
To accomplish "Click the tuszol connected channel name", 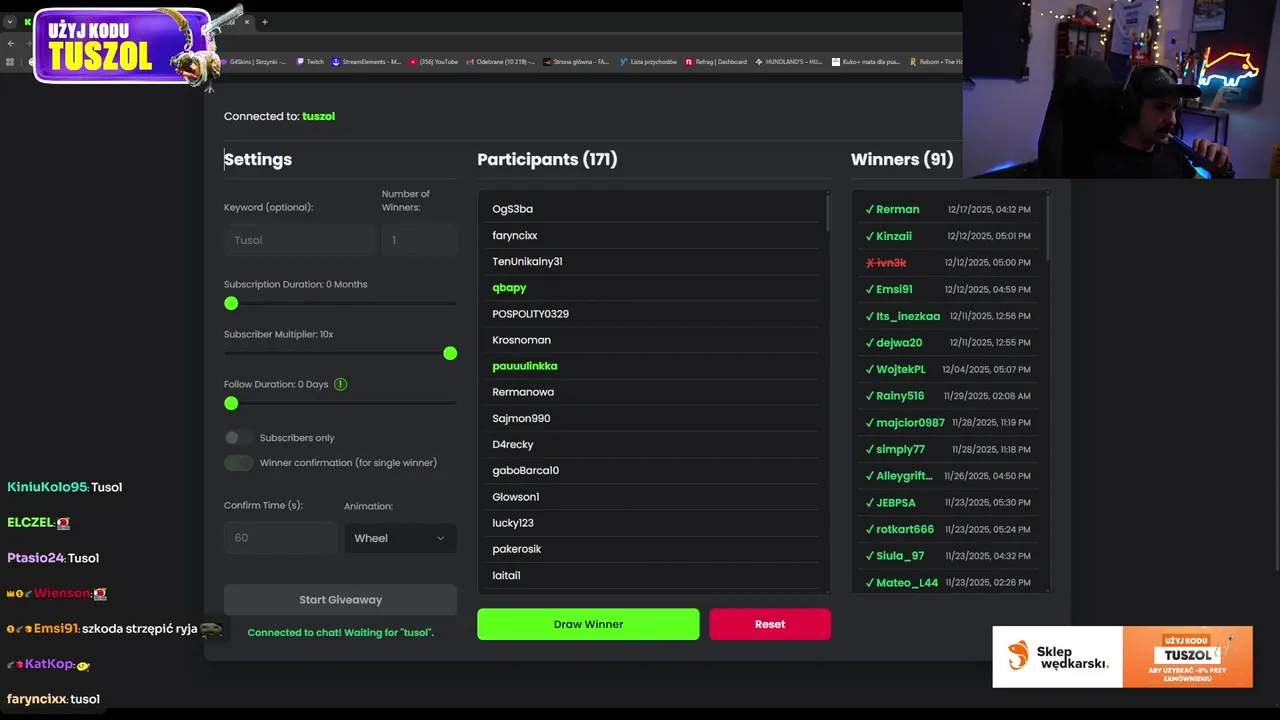I will click(318, 116).
